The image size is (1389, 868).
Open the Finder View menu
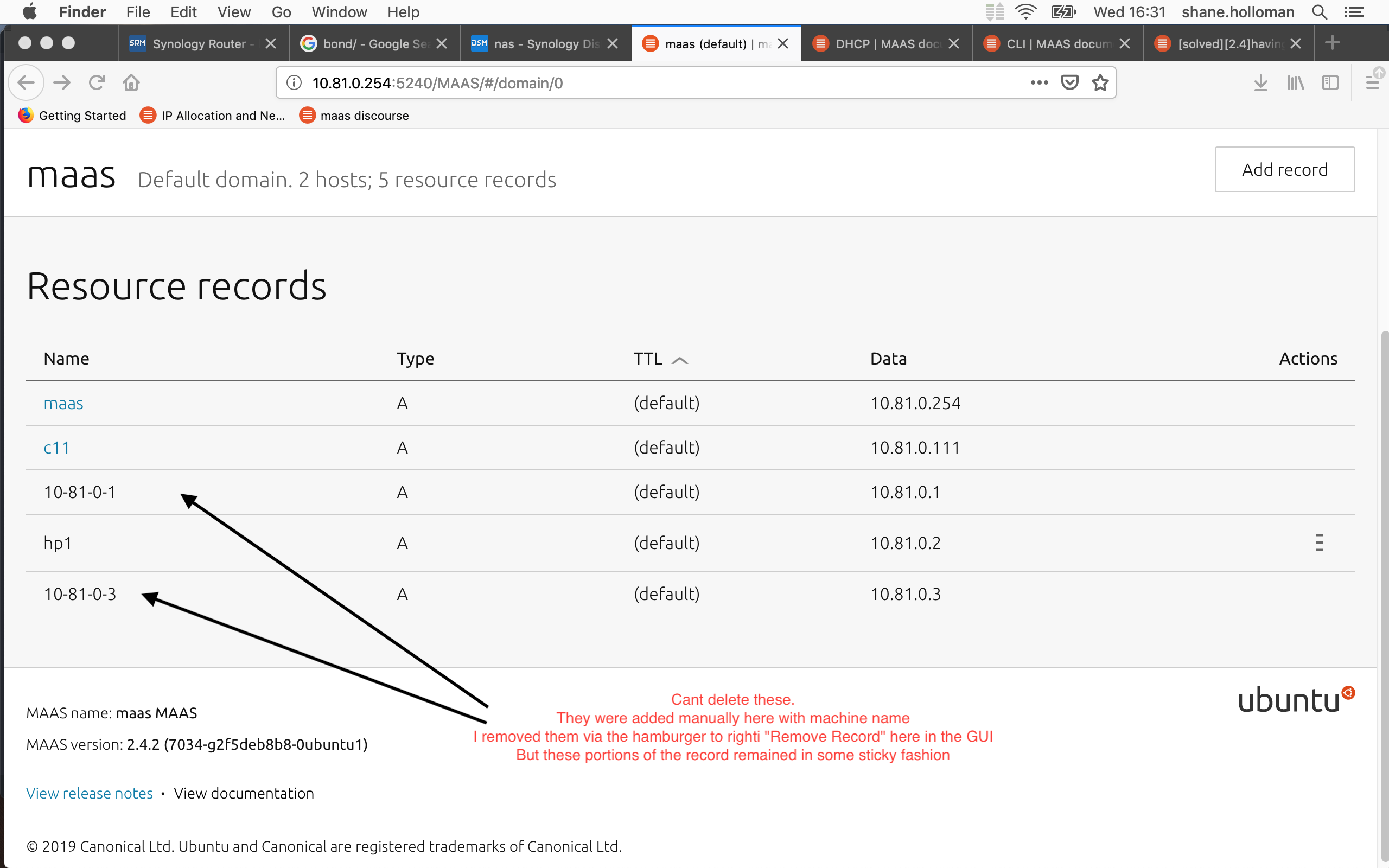click(234, 12)
